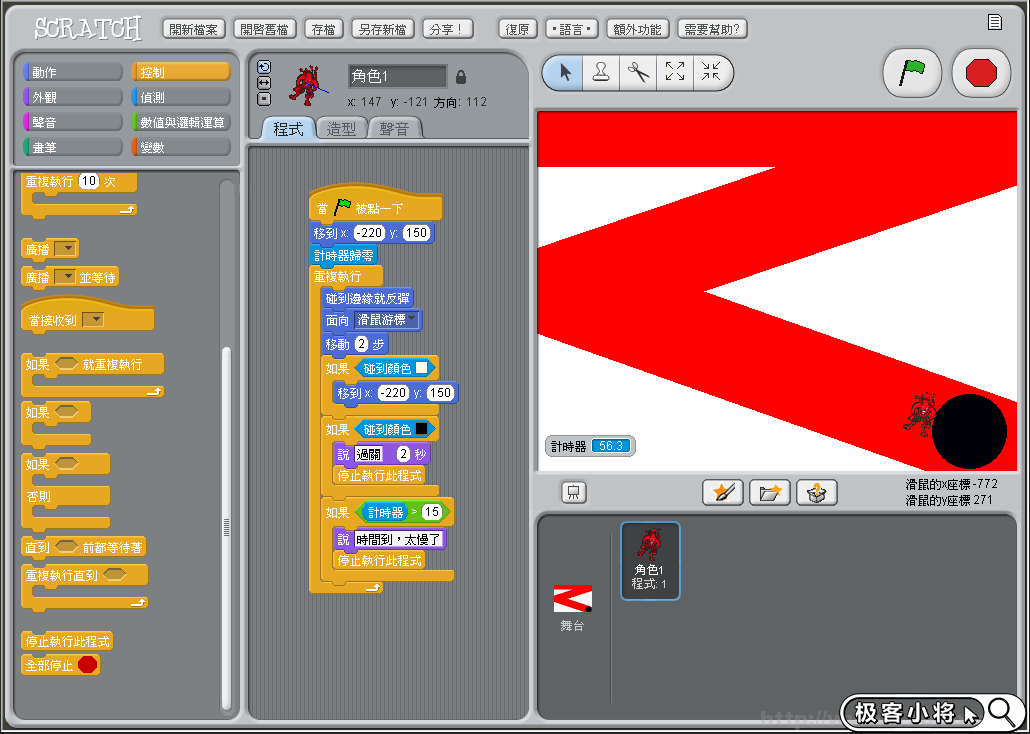Image resolution: width=1030 pixels, height=734 pixels.
Task: Switch to the 聲音 sounds tab
Action: (x=394, y=129)
